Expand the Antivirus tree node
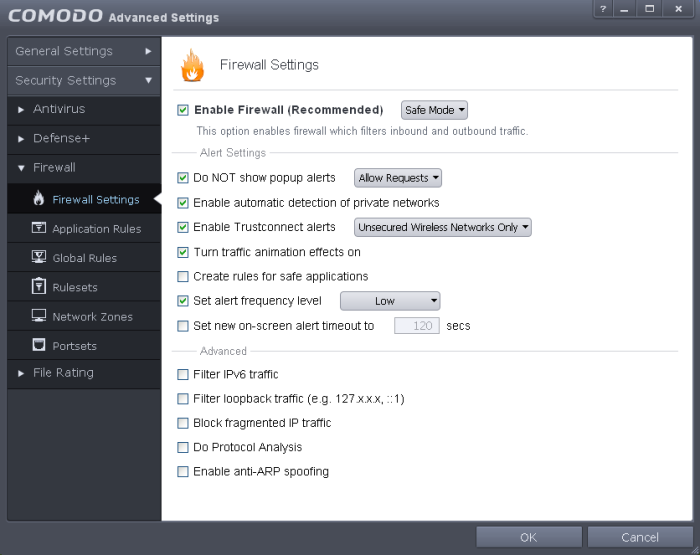The image size is (700, 555). tap(21, 109)
